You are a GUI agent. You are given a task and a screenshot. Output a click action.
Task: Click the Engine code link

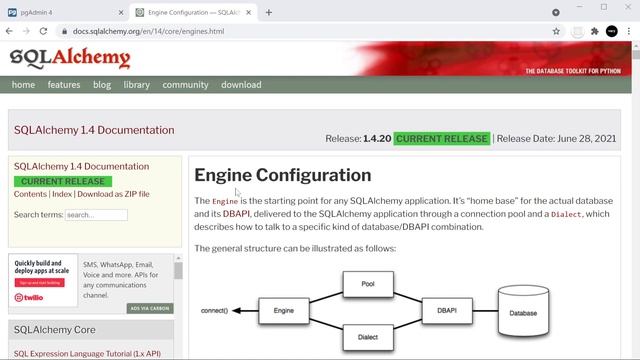(x=225, y=201)
